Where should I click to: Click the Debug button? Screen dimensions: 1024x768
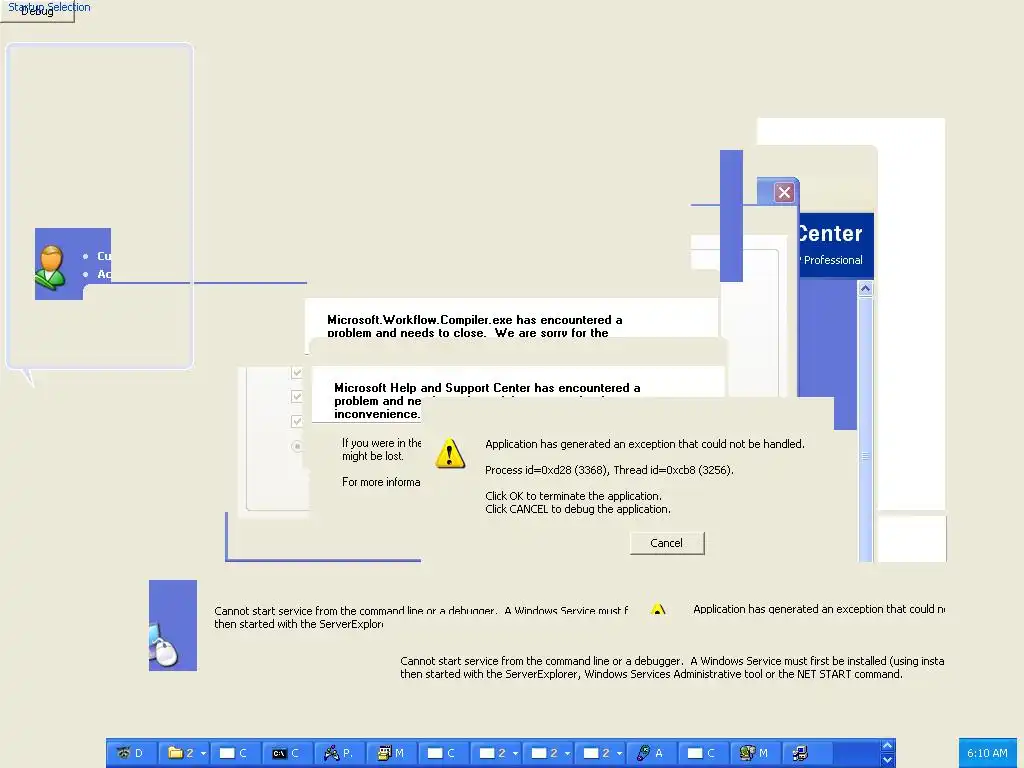37,12
